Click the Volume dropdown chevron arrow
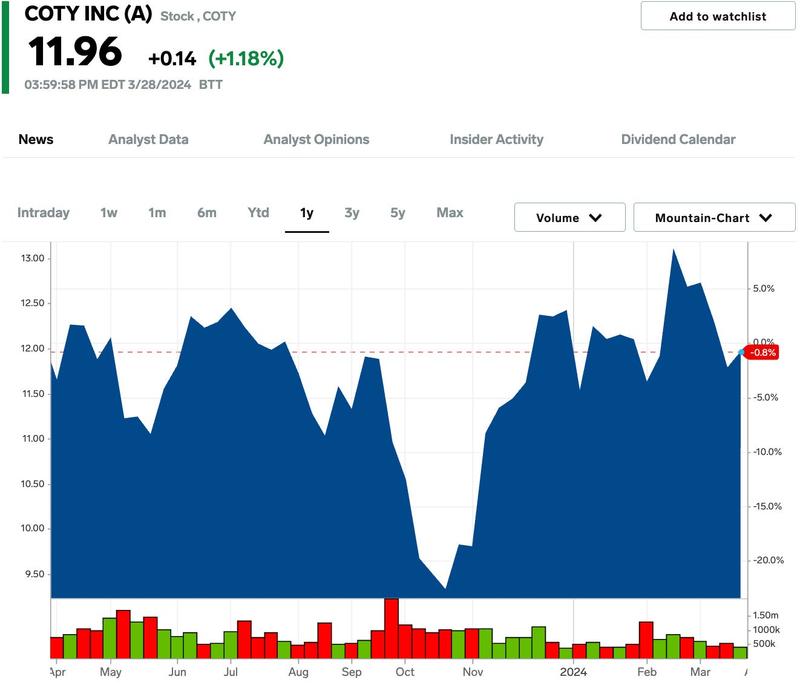Viewport: 800px width, 697px height. pyautogui.click(x=595, y=218)
